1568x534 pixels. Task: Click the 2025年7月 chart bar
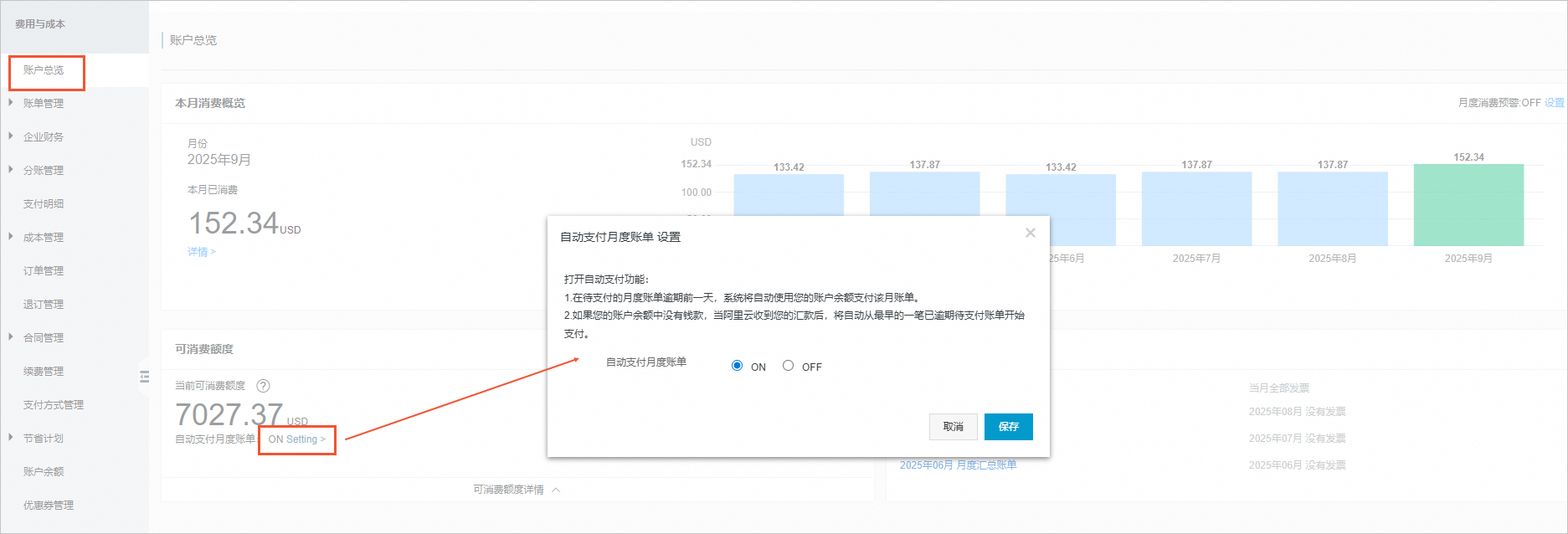coord(1196,209)
